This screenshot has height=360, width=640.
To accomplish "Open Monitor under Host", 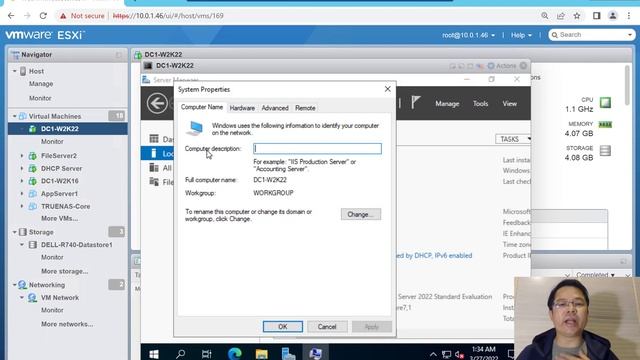I will 40,98.
